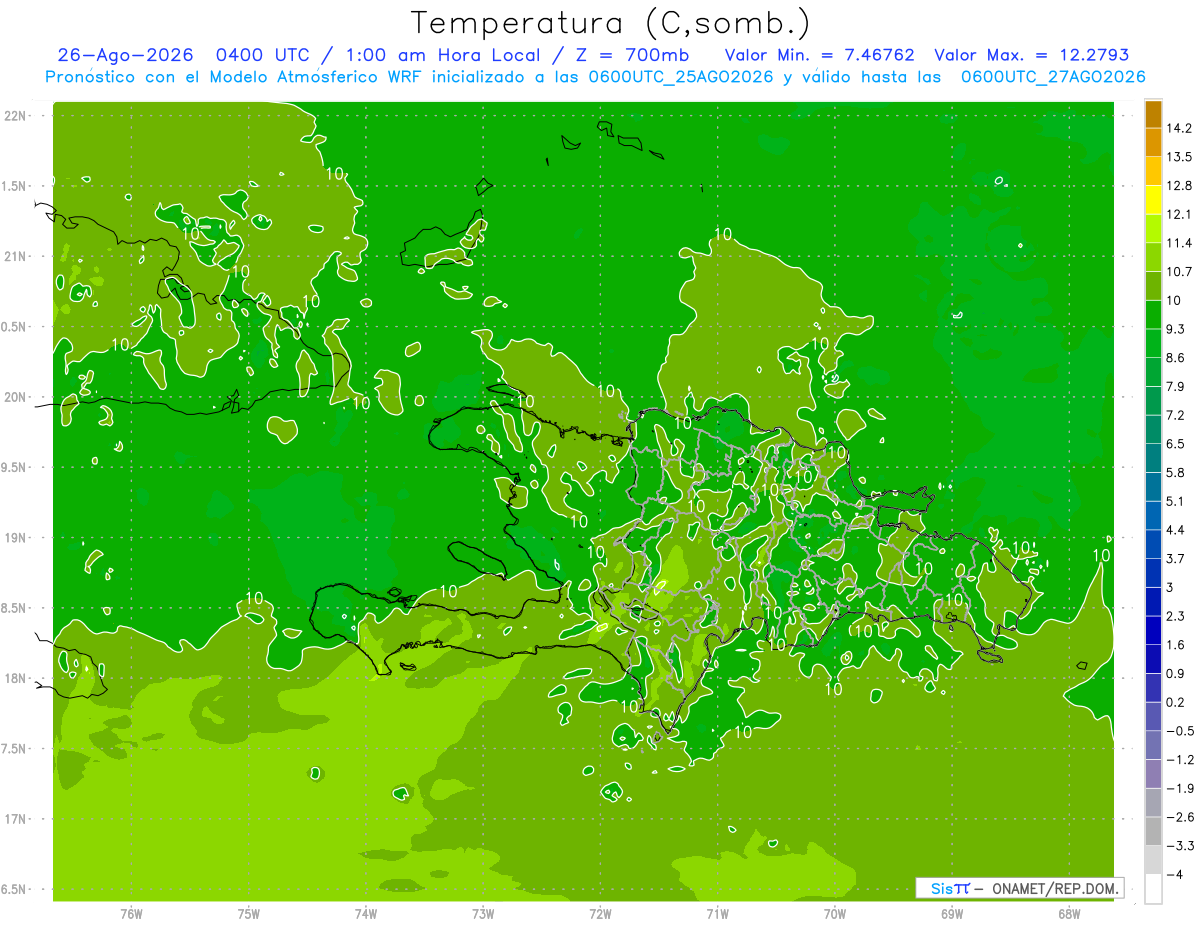Viewport: 1200px width, 927px height.
Task: Click '1:00 am Hora Local' text
Action: pos(443,55)
